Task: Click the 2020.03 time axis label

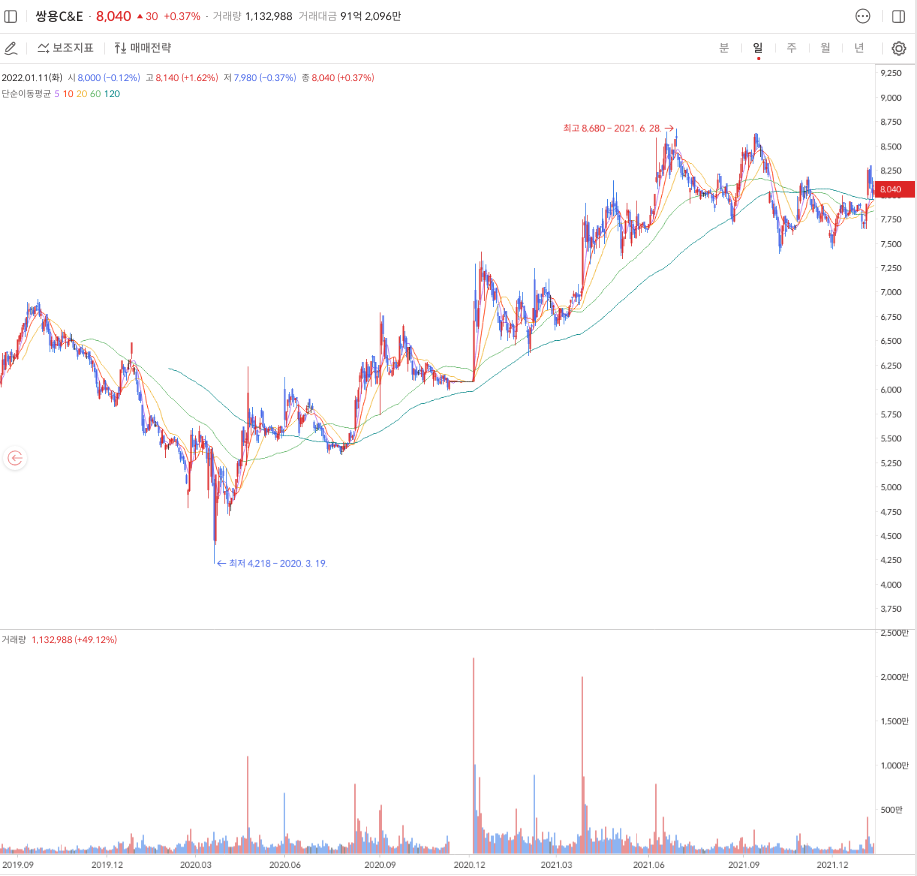Action: 195,865
